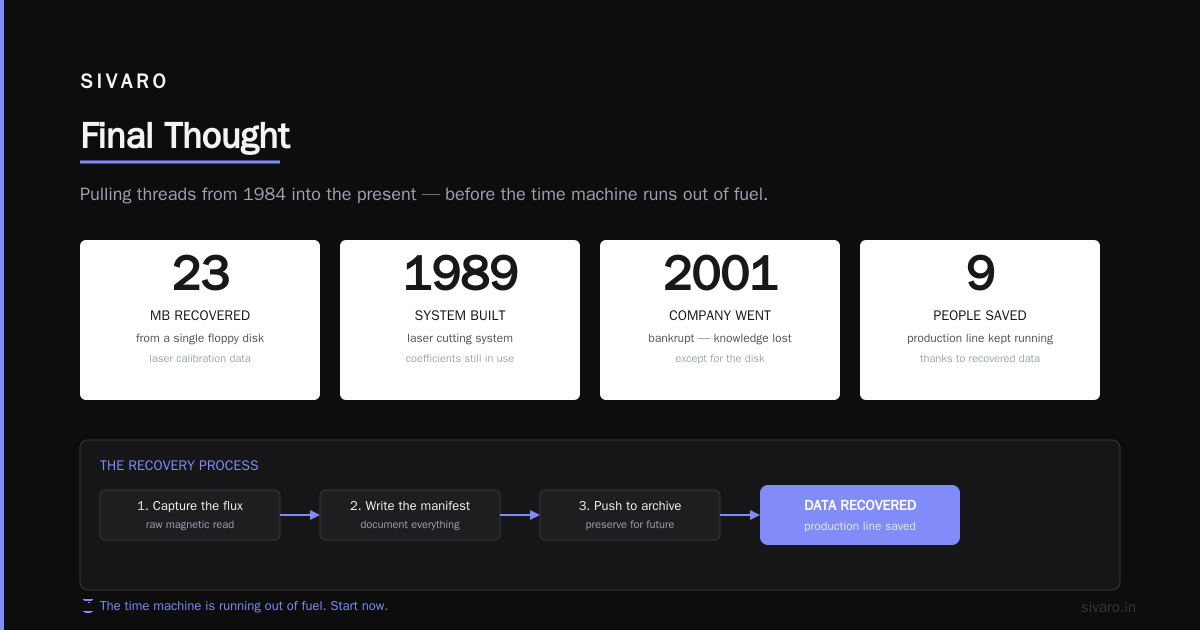Click the Capture the flux step
The height and width of the screenshot is (630, 1200).
(x=190, y=515)
